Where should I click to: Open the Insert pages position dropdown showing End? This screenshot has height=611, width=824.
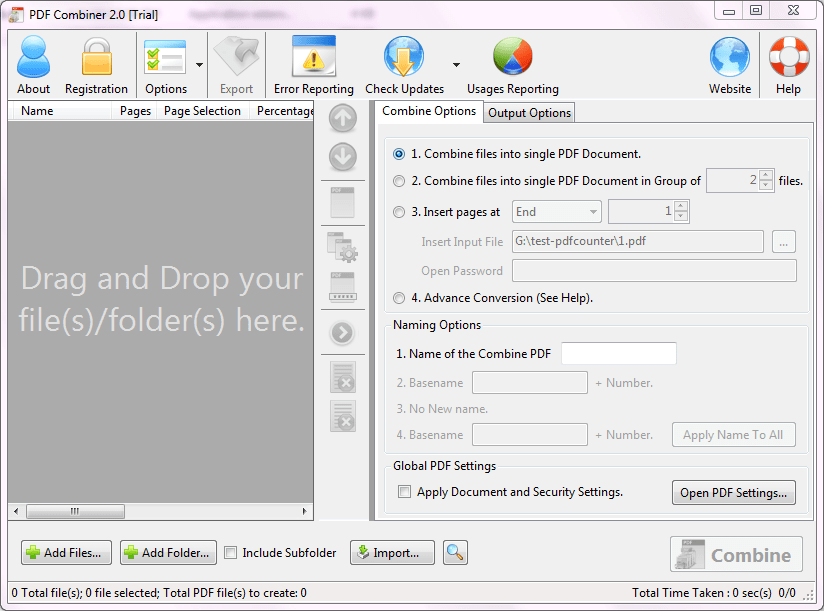click(x=556, y=211)
